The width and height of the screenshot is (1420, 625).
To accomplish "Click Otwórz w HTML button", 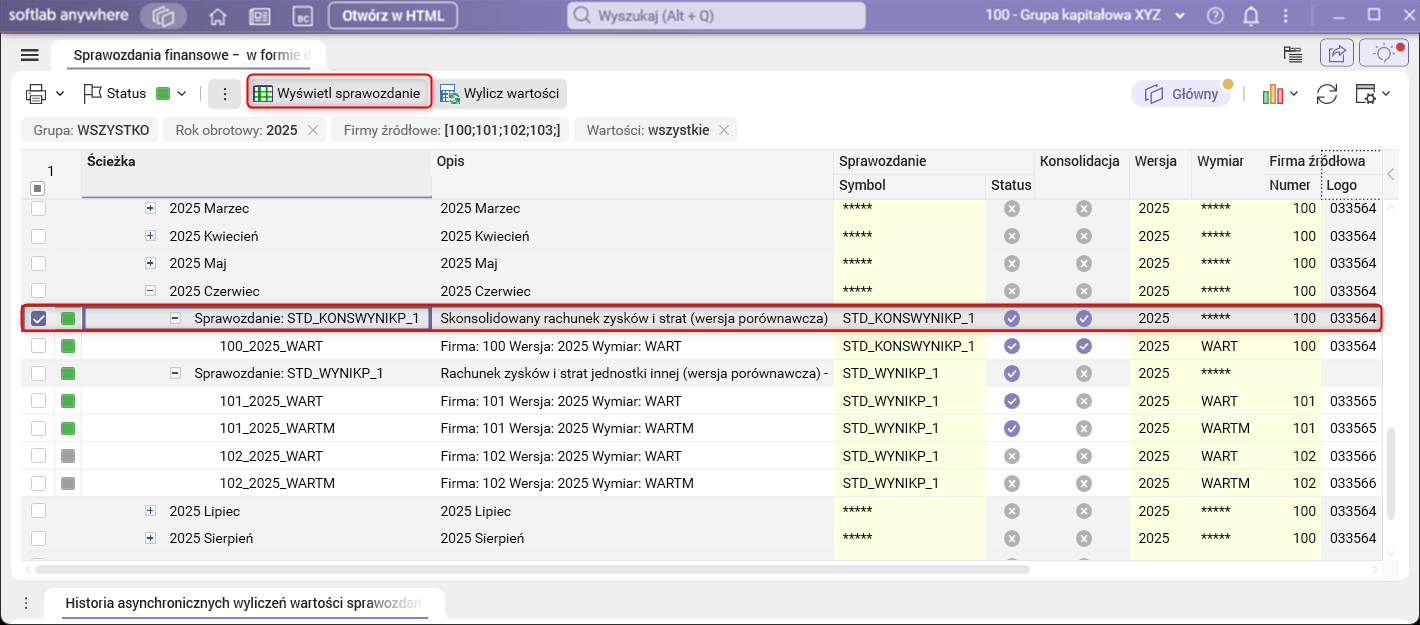I will click(393, 16).
